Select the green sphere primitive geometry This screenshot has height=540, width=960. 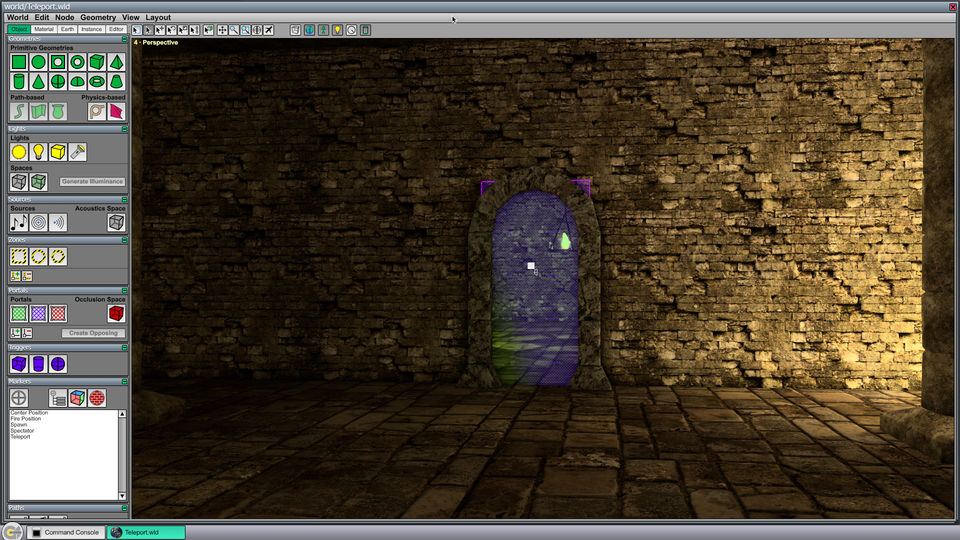click(x=38, y=62)
